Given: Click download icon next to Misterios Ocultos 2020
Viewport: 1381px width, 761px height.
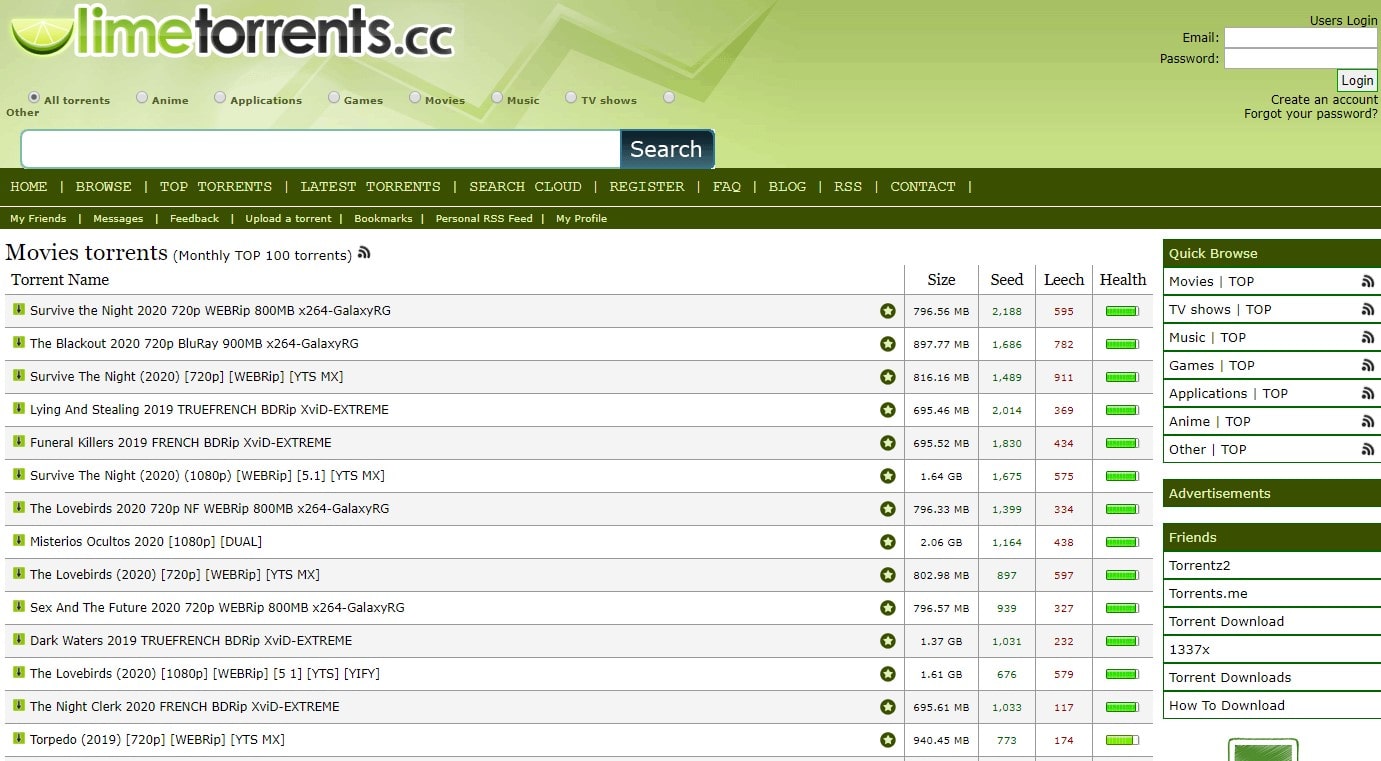Looking at the screenshot, I should click(19, 540).
